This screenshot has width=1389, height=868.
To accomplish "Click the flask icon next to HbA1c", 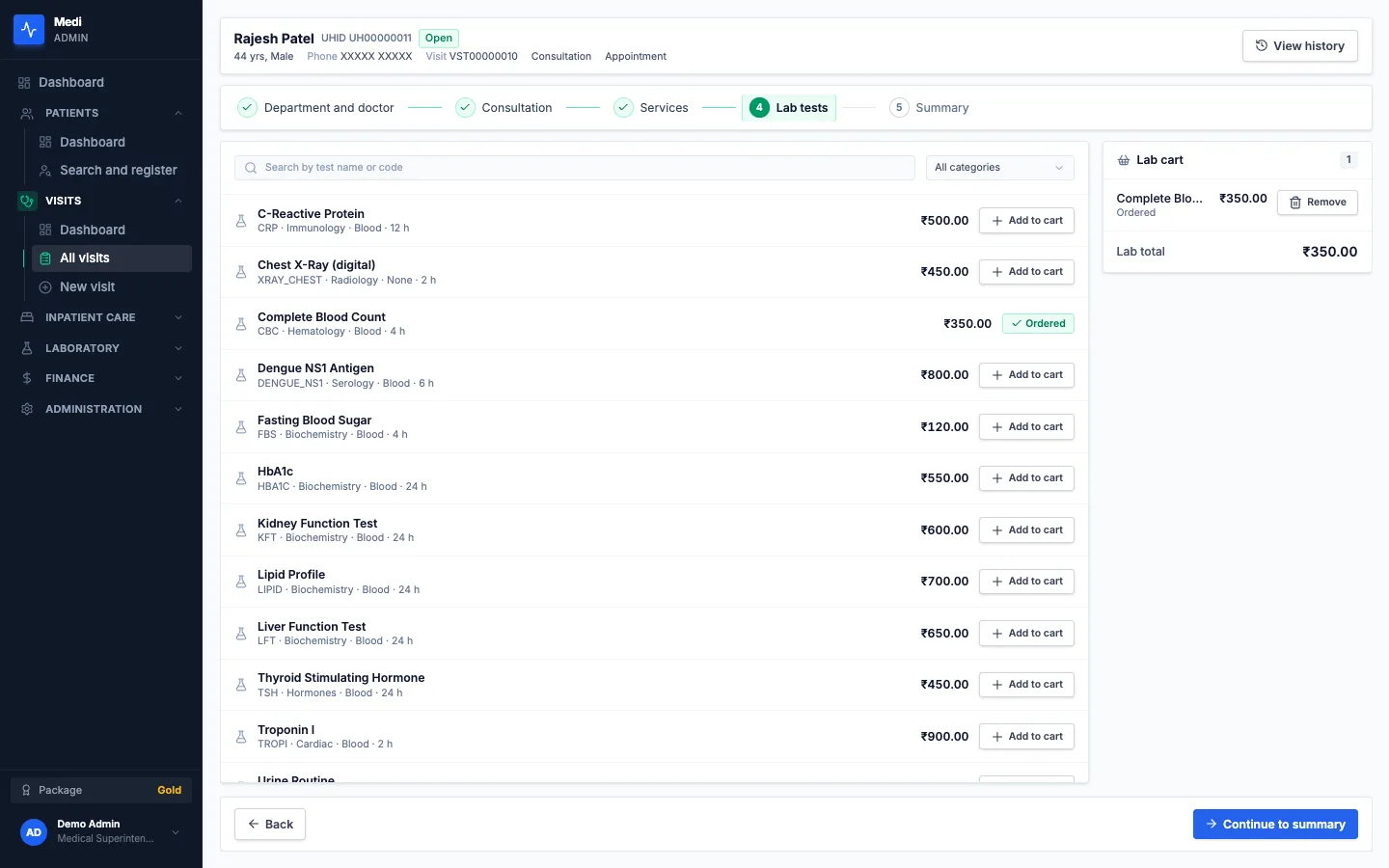I will (241, 478).
